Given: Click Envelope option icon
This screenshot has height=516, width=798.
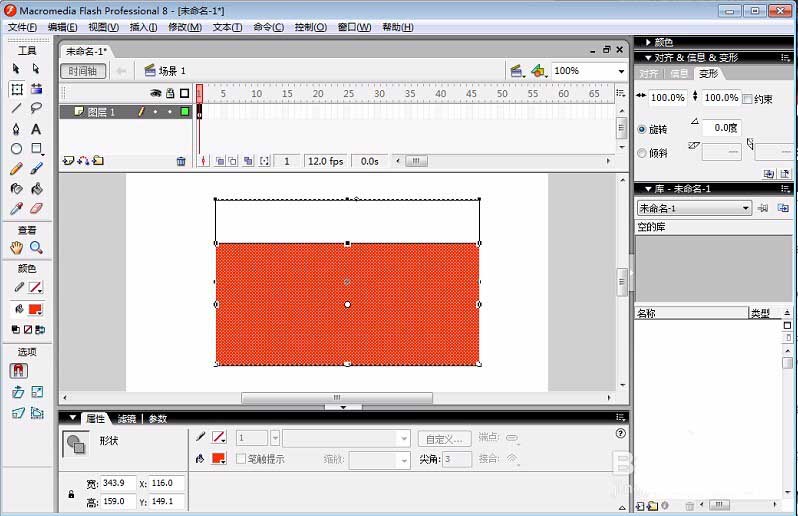Looking at the screenshot, I should click(x=37, y=413).
